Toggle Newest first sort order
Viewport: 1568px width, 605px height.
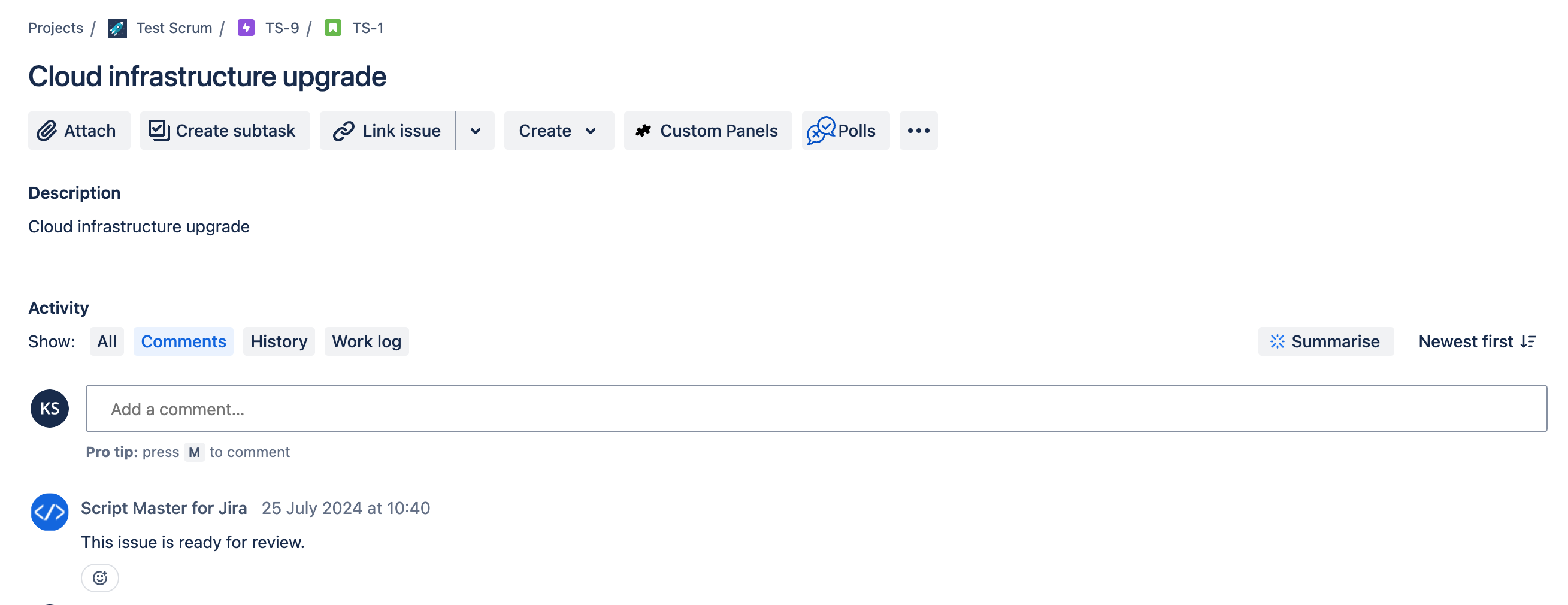(x=1477, y=341)
